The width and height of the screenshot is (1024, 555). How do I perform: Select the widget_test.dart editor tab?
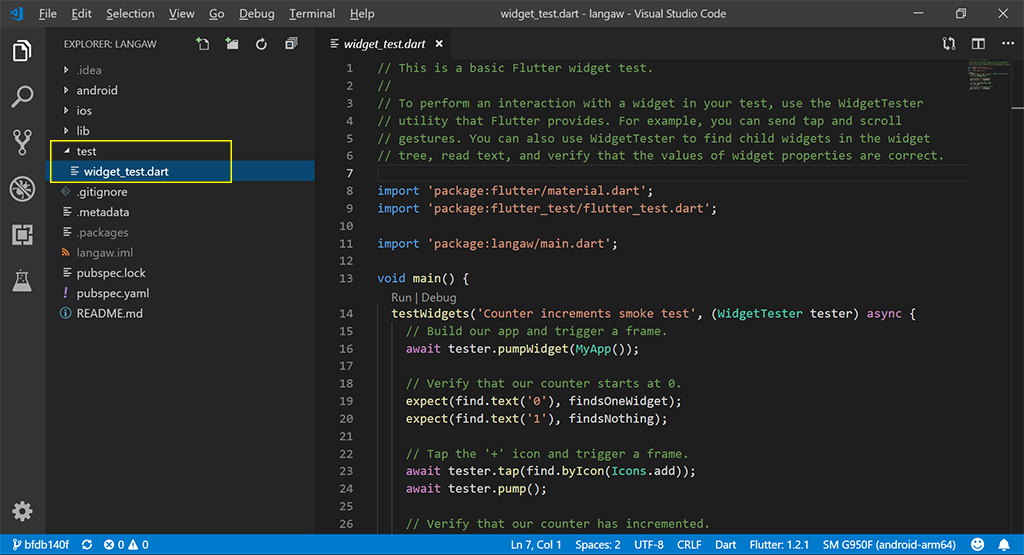point(383,44)
